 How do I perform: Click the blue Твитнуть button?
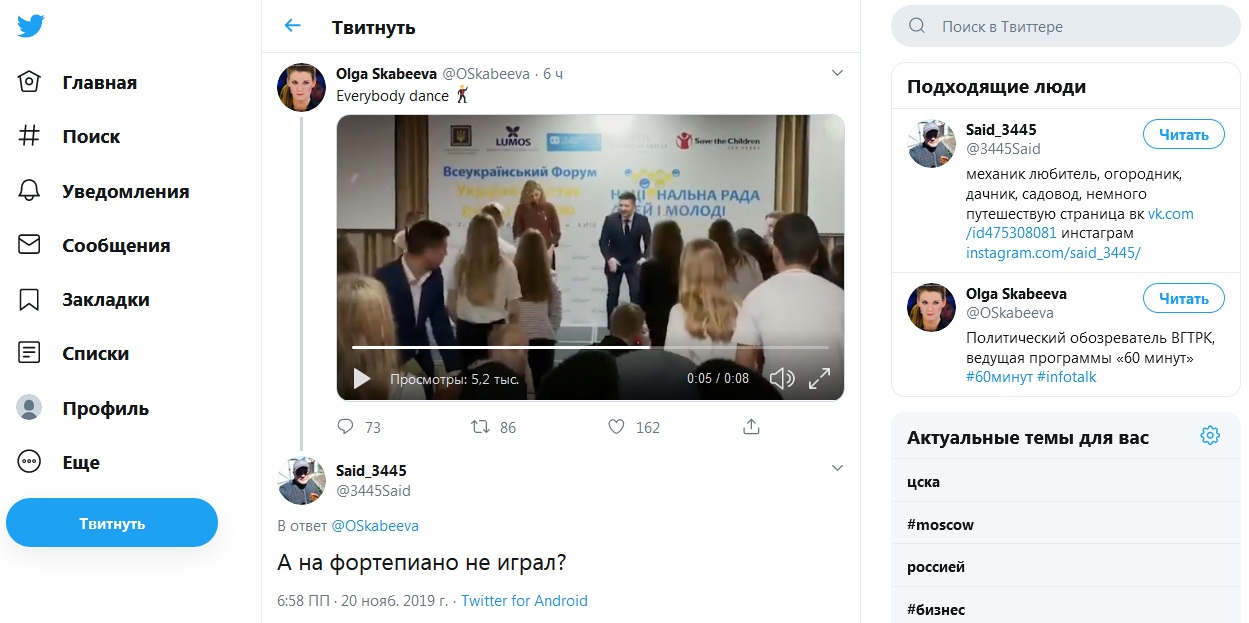tap(112, 523)
